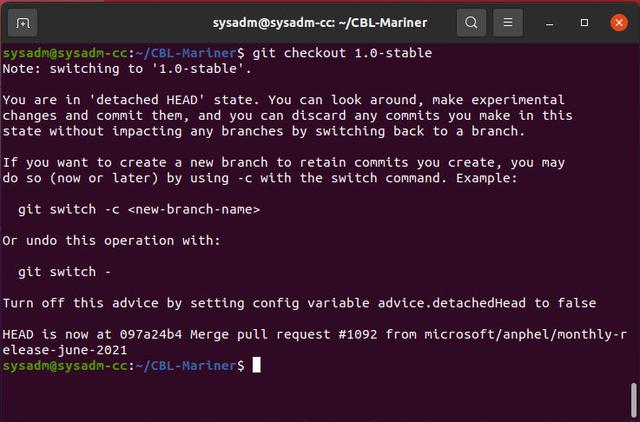Click the microsoft/anphel/monthly-r branch path
The height and width of the screenshot is (422, 640).
[525, 335]
